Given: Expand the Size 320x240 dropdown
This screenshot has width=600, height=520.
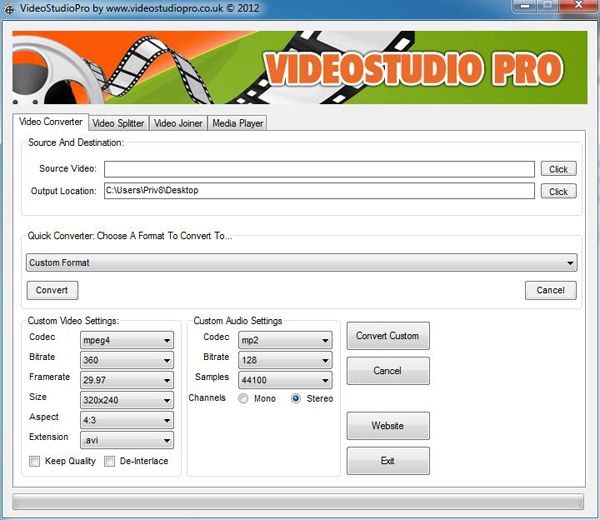Looking at the screenshot, I should (x=127, y=400).
